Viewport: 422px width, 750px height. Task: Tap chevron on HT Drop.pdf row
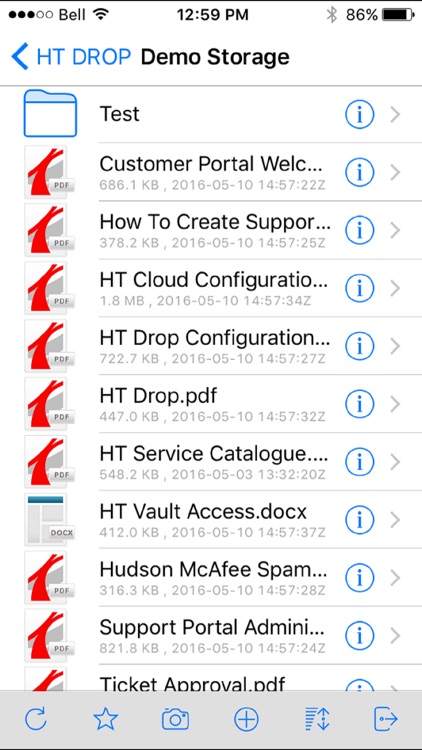point(395,404)
